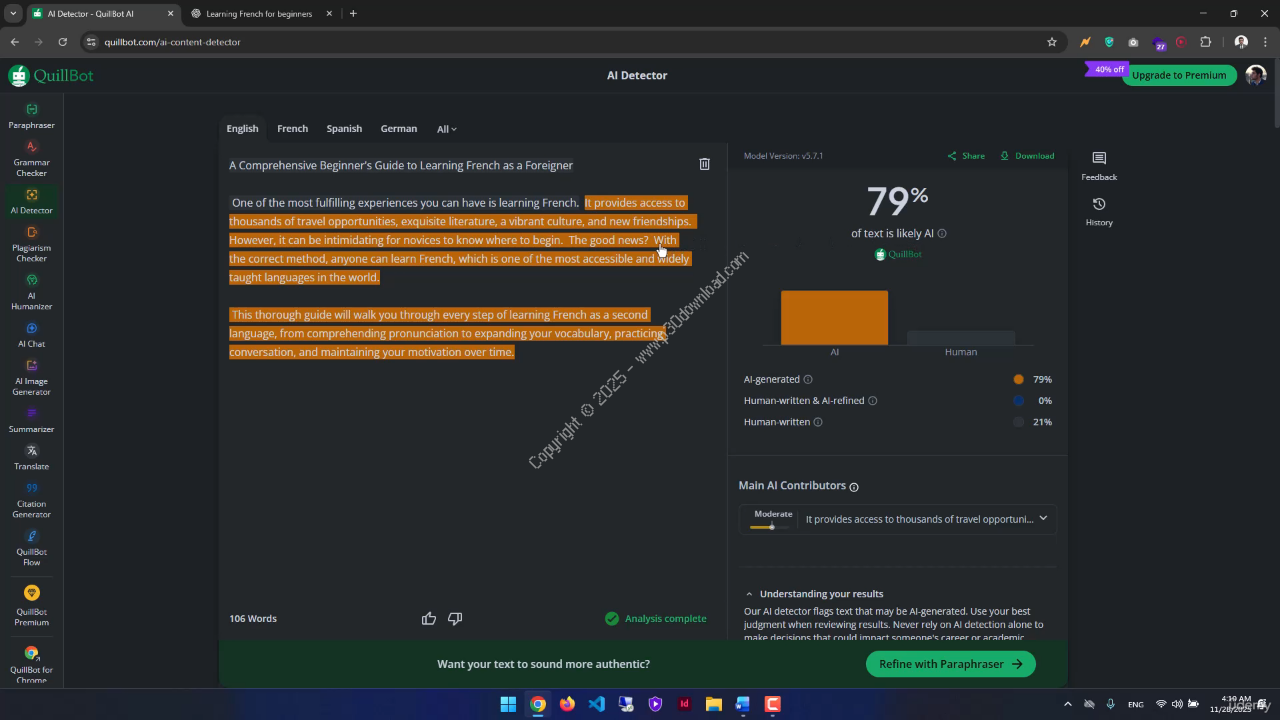Give thumbs up on analysis

pos(429,619)
